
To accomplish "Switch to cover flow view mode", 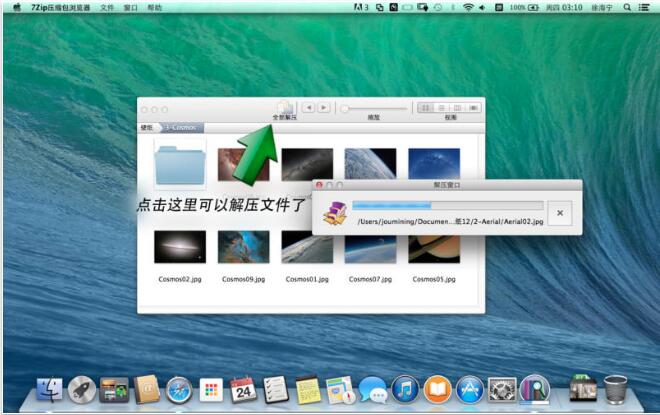I will pos(474,108).
